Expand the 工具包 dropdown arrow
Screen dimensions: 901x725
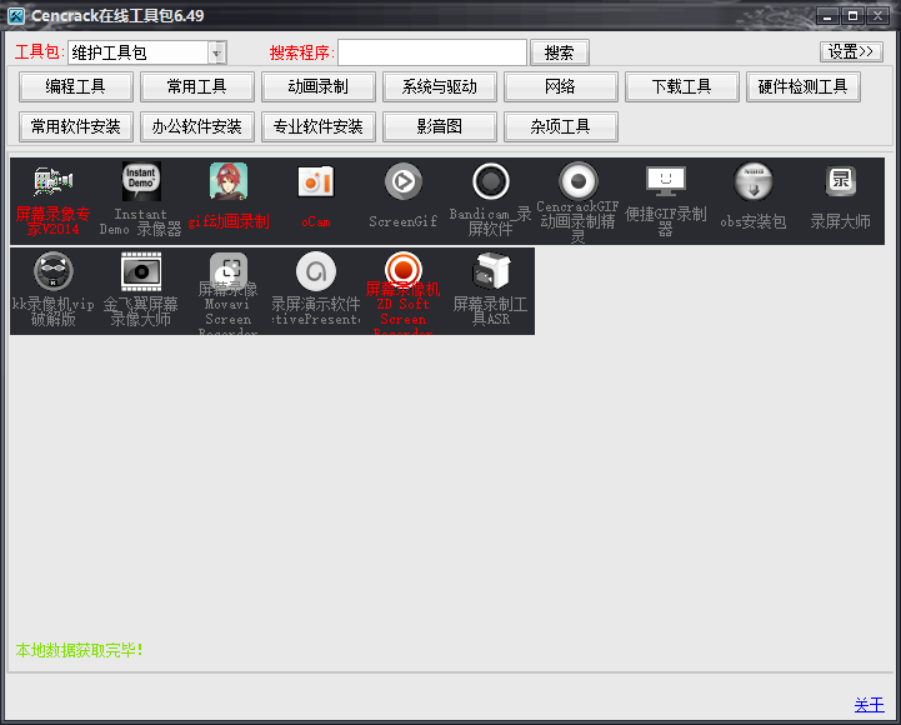[x=217, y=53]
